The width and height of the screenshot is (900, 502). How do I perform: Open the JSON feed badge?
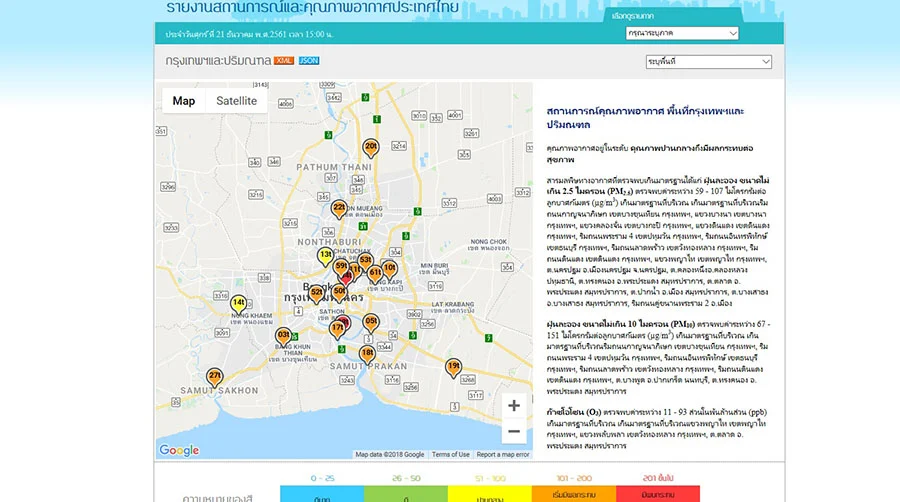[309, 61]
